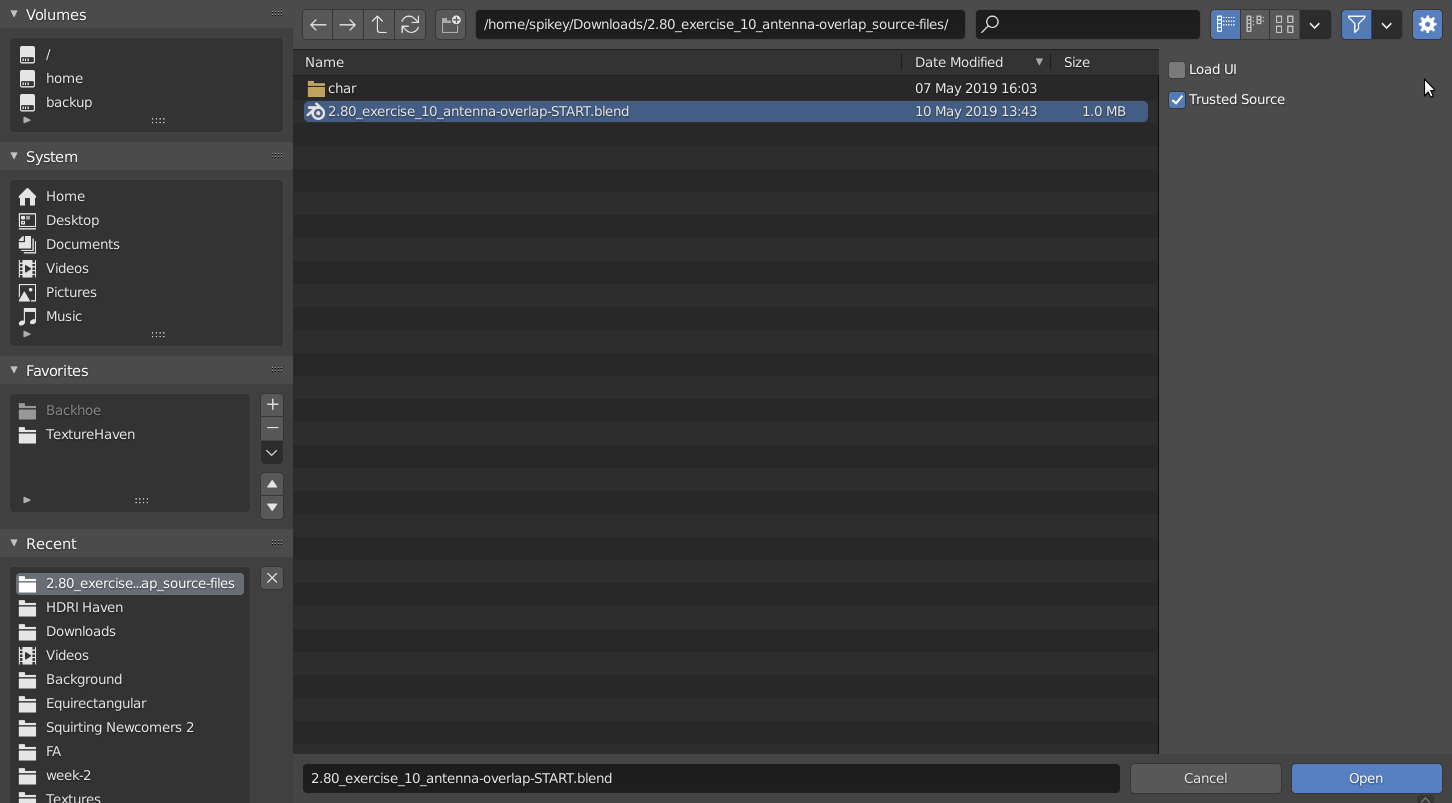Expand the filter options dropdown
Viewport: 1452px width, 803px height.
(x=1386, y=24)
